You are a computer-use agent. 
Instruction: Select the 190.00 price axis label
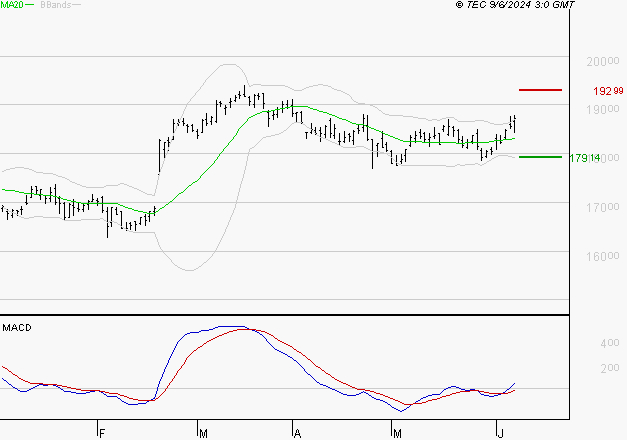[x=603, y=110]
